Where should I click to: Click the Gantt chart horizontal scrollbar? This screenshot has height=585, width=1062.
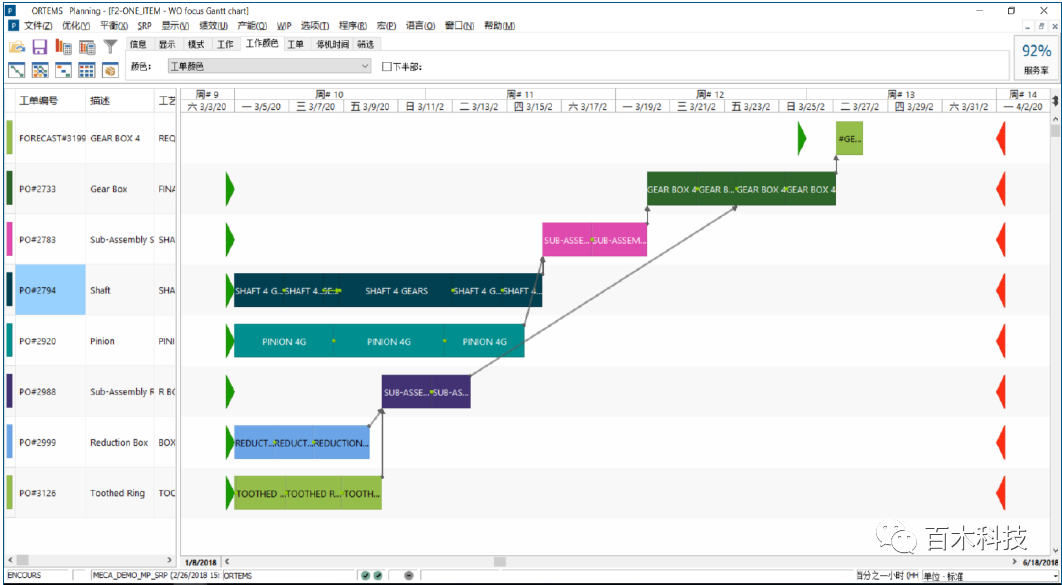coord(600,562)
